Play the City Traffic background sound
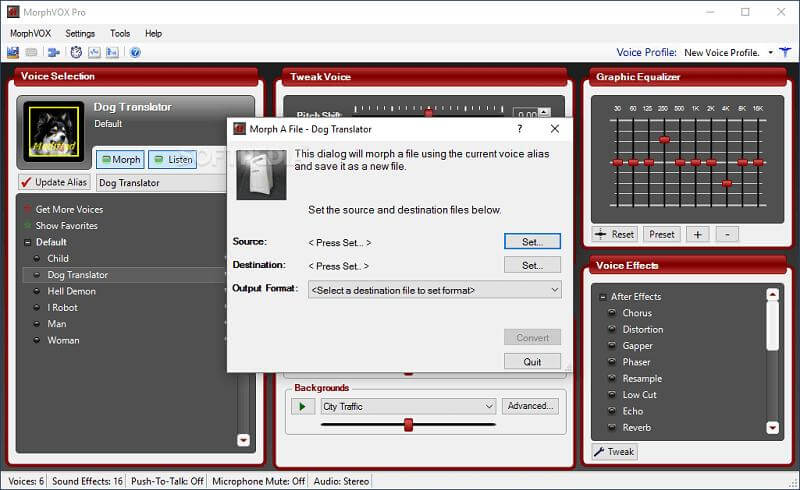Viewport: 800px width, 490px height. tap(303, 406)
